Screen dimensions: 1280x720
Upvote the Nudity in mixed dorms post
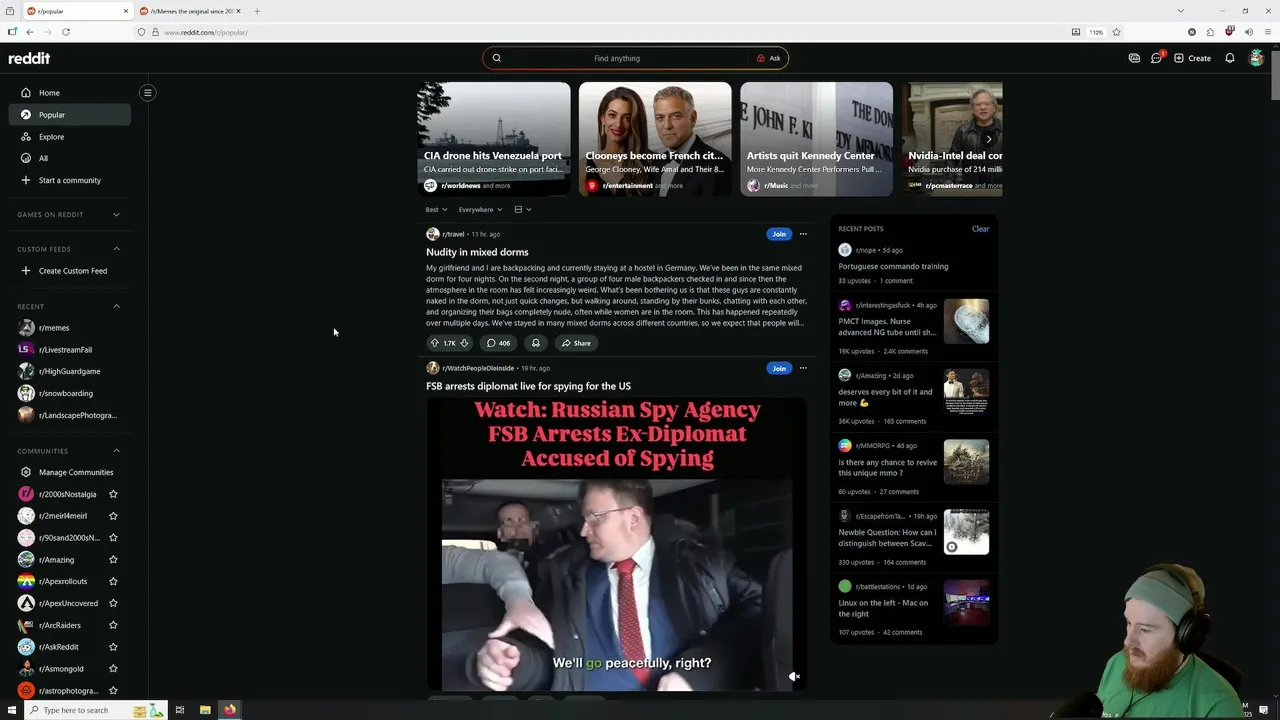point(434,343)
